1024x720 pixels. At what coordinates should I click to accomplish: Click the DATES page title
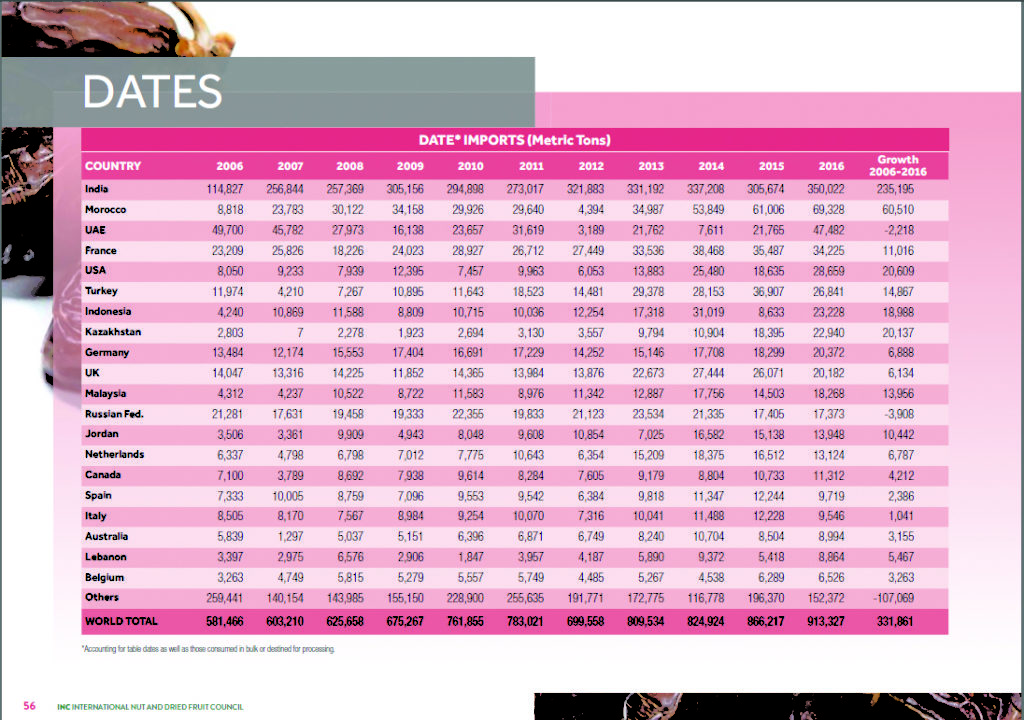152,93
